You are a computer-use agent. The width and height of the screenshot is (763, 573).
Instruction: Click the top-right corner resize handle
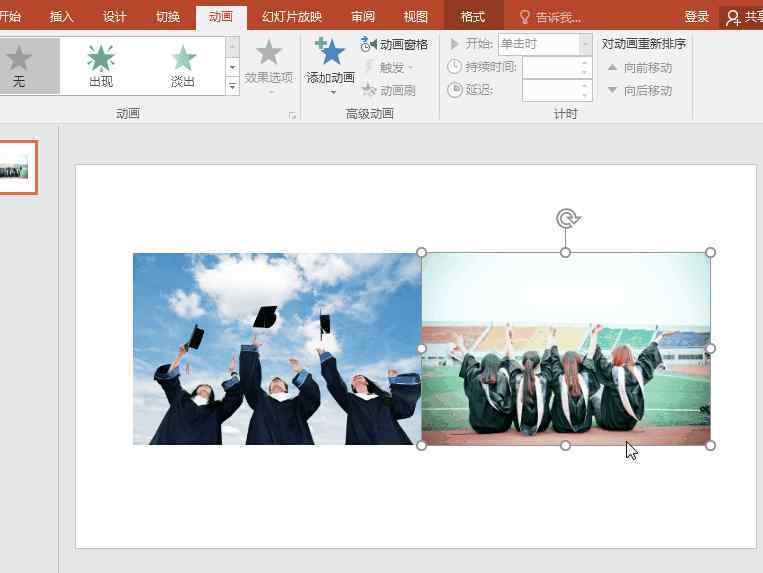point(710,252)
